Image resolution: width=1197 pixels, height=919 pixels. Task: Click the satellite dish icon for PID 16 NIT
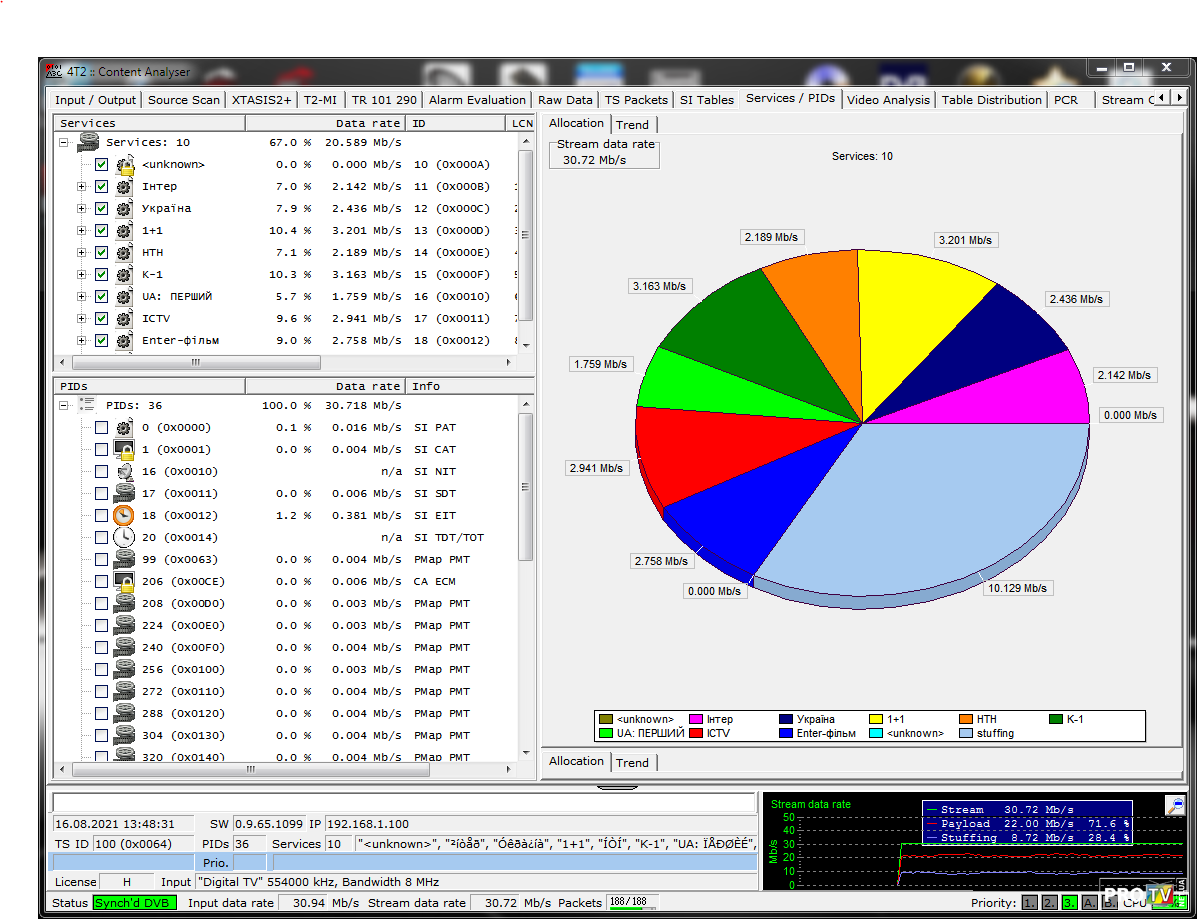(x=124, y=472)
